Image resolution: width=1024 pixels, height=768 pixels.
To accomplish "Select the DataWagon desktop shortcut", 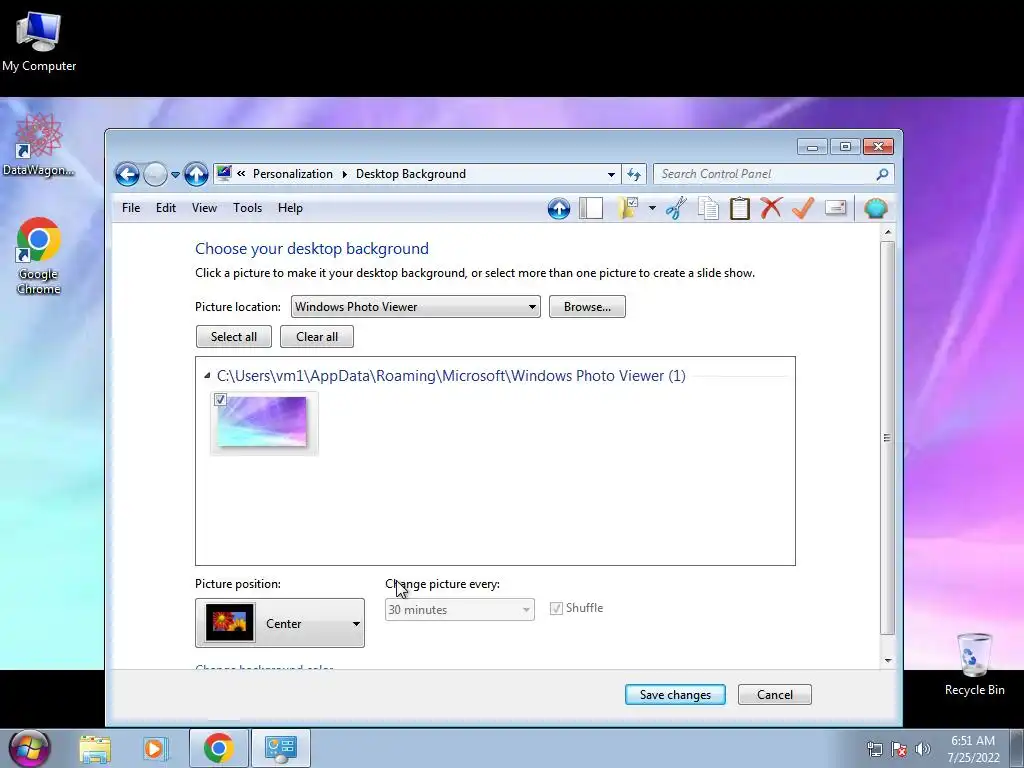I will [x=39, y=144].
